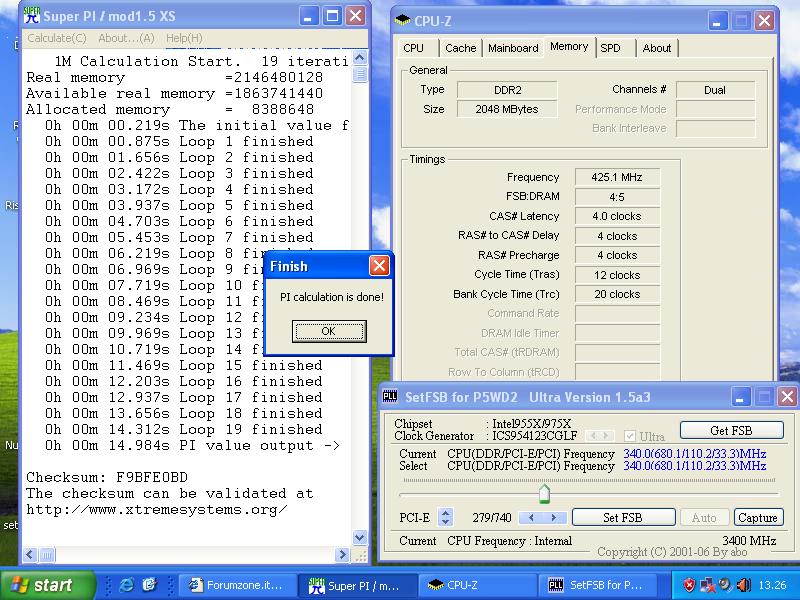Click the 425.1 MHz frequency value
The image size is (800, 600).
click(617, 177)
